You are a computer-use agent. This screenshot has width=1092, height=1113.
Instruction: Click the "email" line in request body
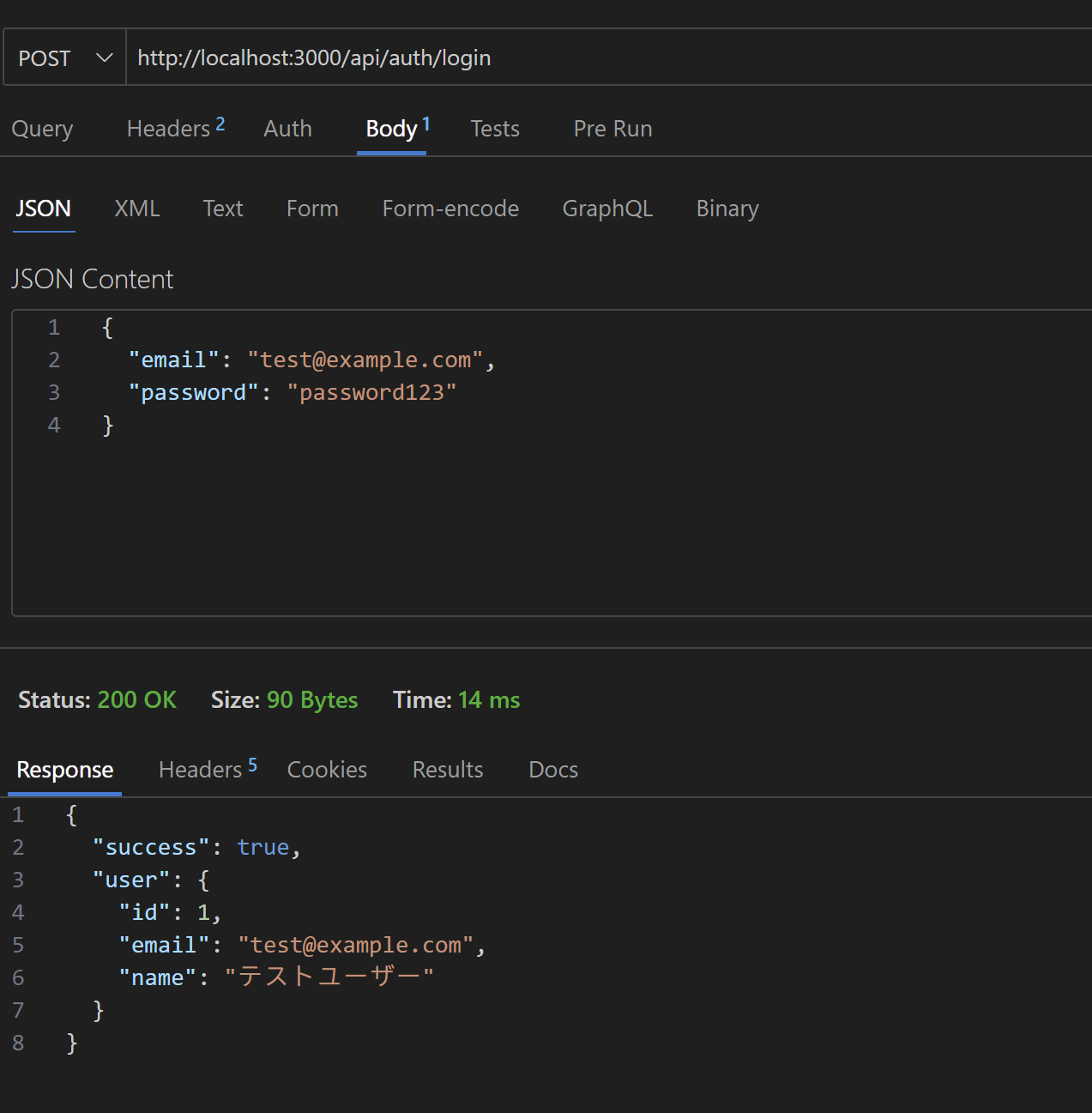click(312, 360)
